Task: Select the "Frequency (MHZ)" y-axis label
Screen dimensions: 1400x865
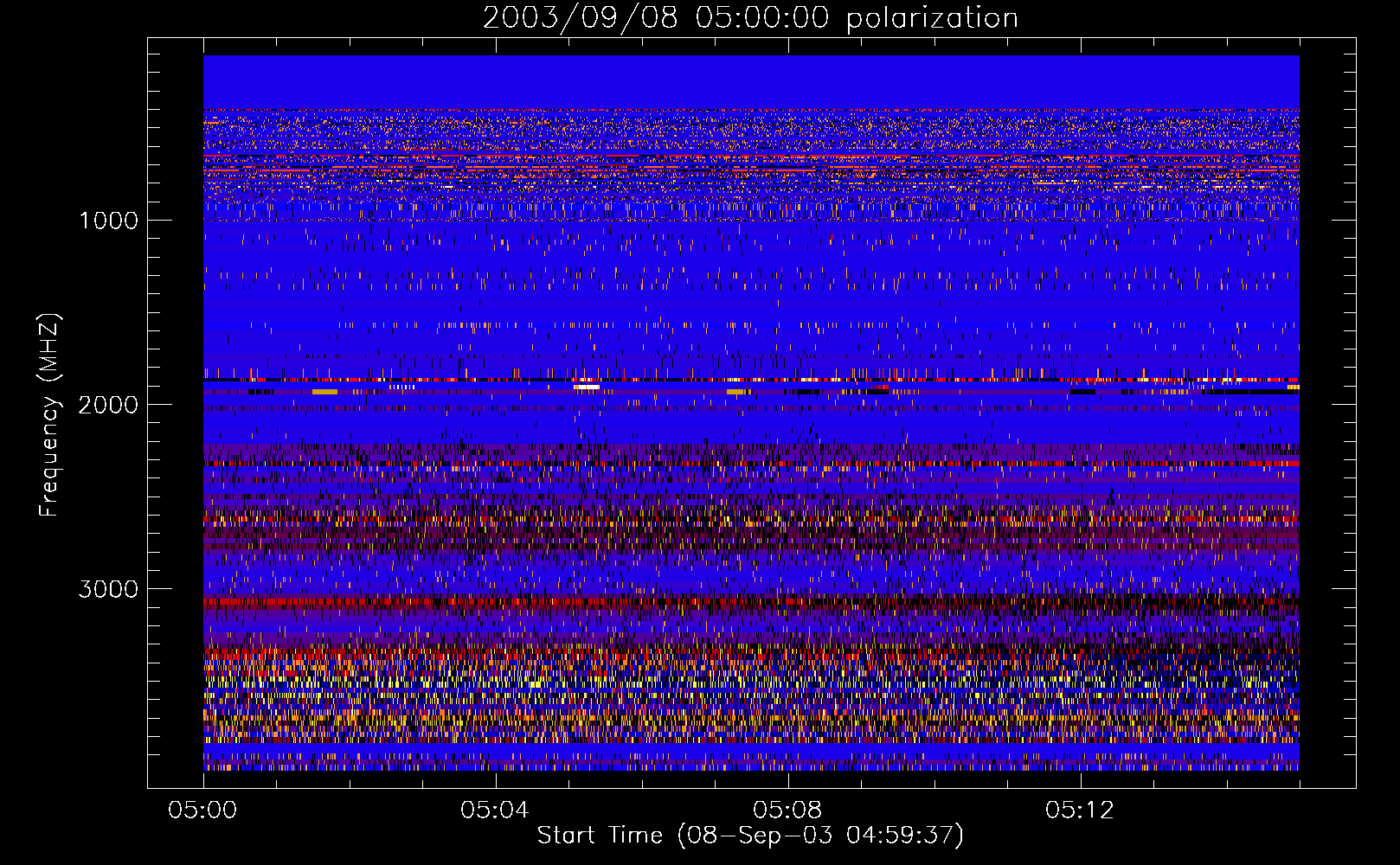Action: tap(49, 415)
